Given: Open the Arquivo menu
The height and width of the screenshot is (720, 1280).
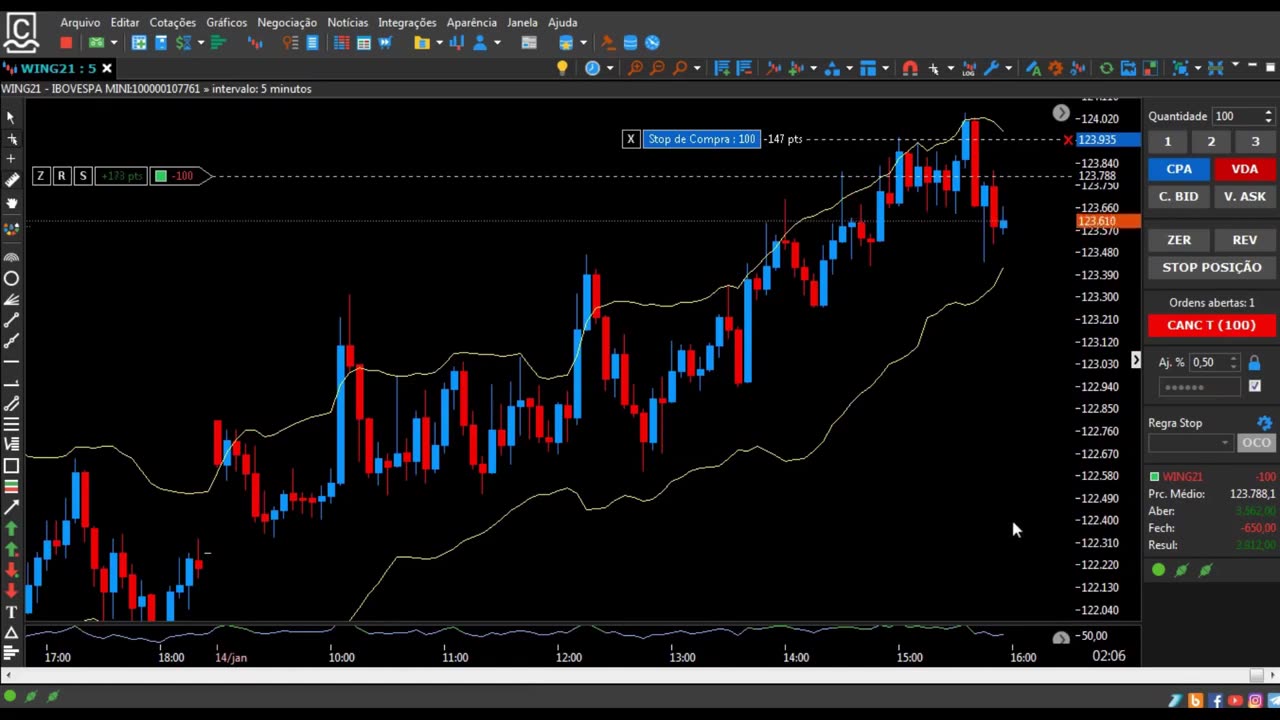Looking at the screenshot, I should (x=80, y=22).
